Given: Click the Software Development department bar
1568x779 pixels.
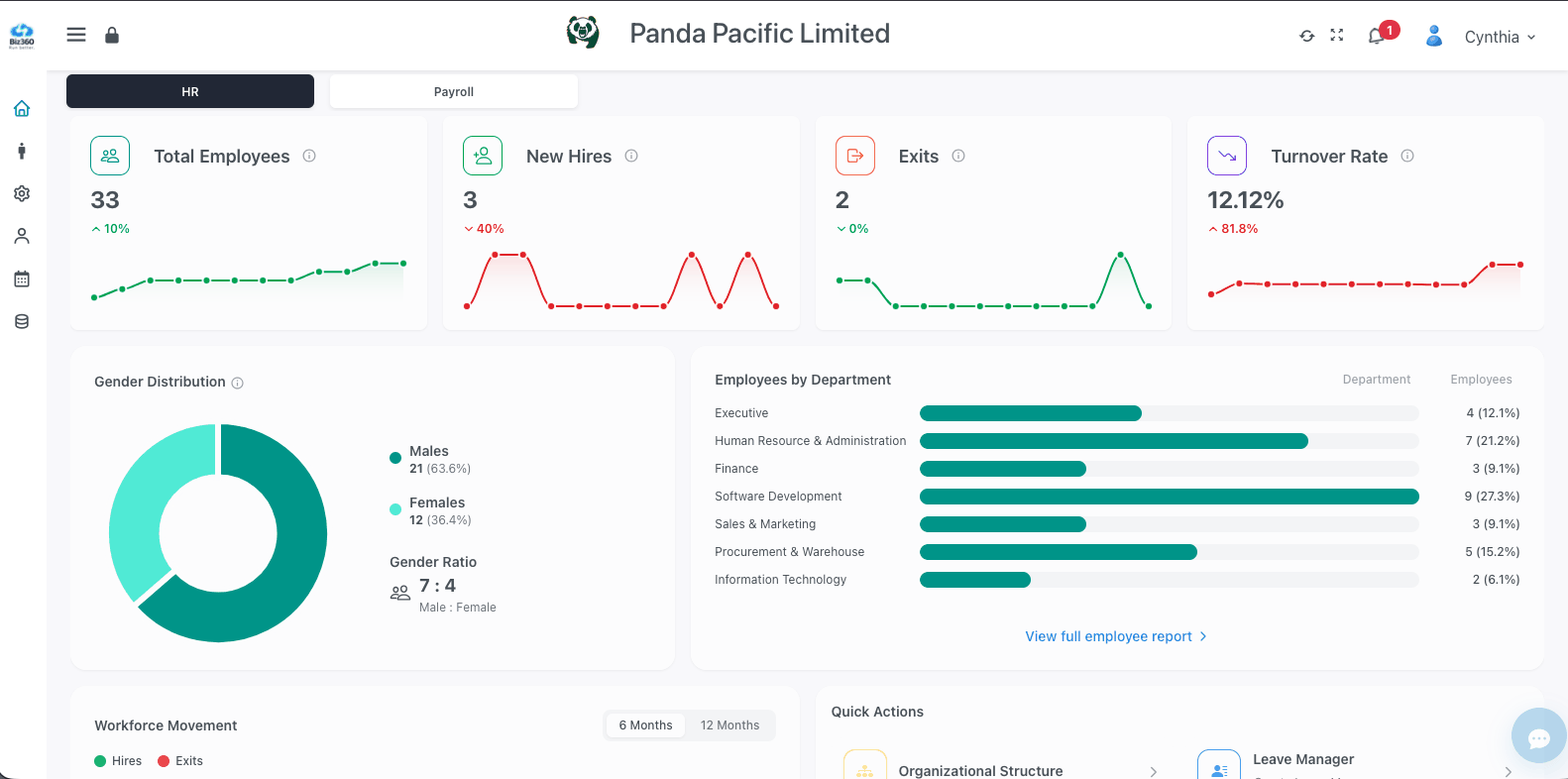Looking at the screenshot, I should 1170,497.
